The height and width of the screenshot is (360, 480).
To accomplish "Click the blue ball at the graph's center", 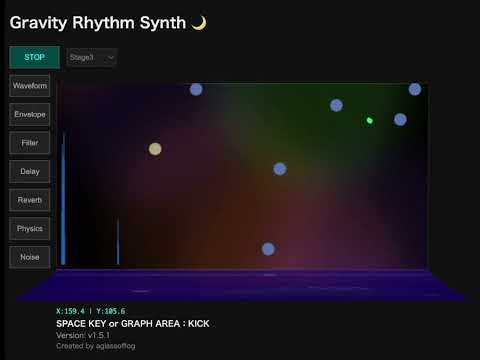I will pos(280,169).
